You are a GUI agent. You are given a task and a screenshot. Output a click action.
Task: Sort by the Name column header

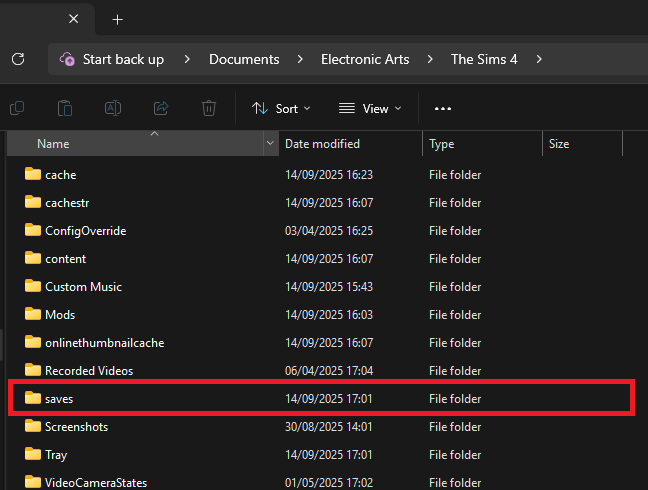pos(135,144)
